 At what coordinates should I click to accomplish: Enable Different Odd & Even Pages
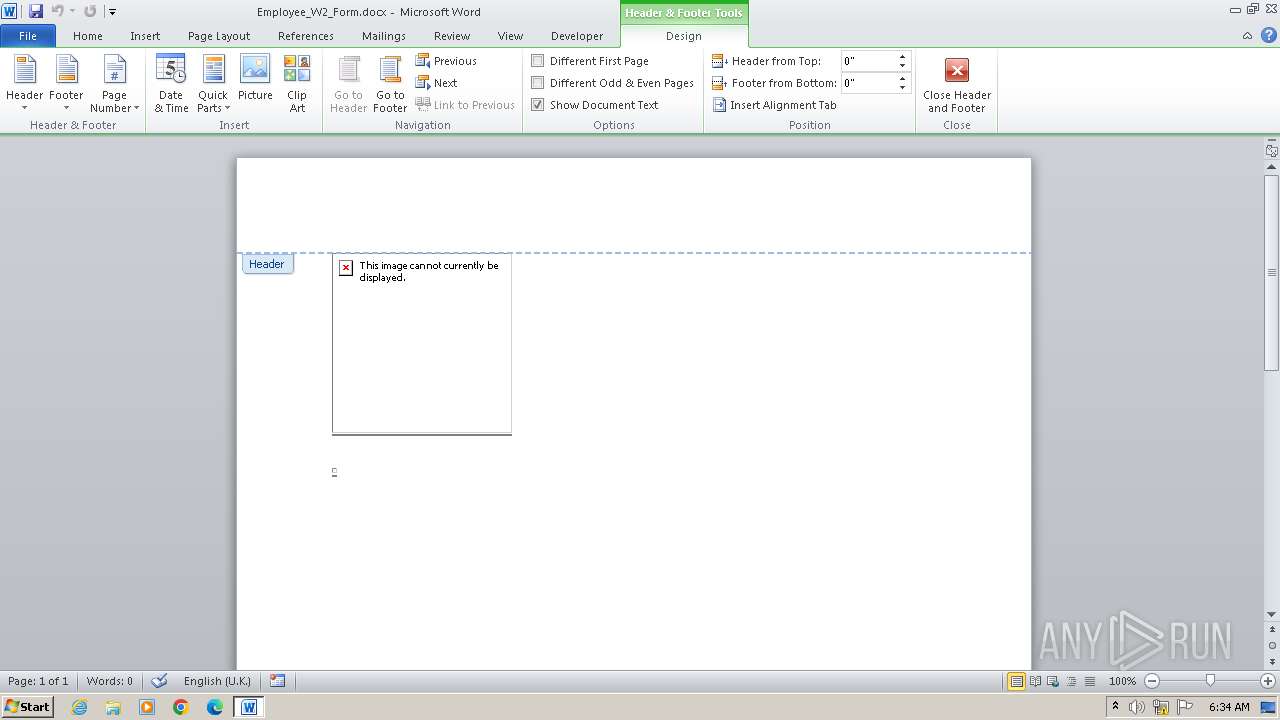coord(612,83)
